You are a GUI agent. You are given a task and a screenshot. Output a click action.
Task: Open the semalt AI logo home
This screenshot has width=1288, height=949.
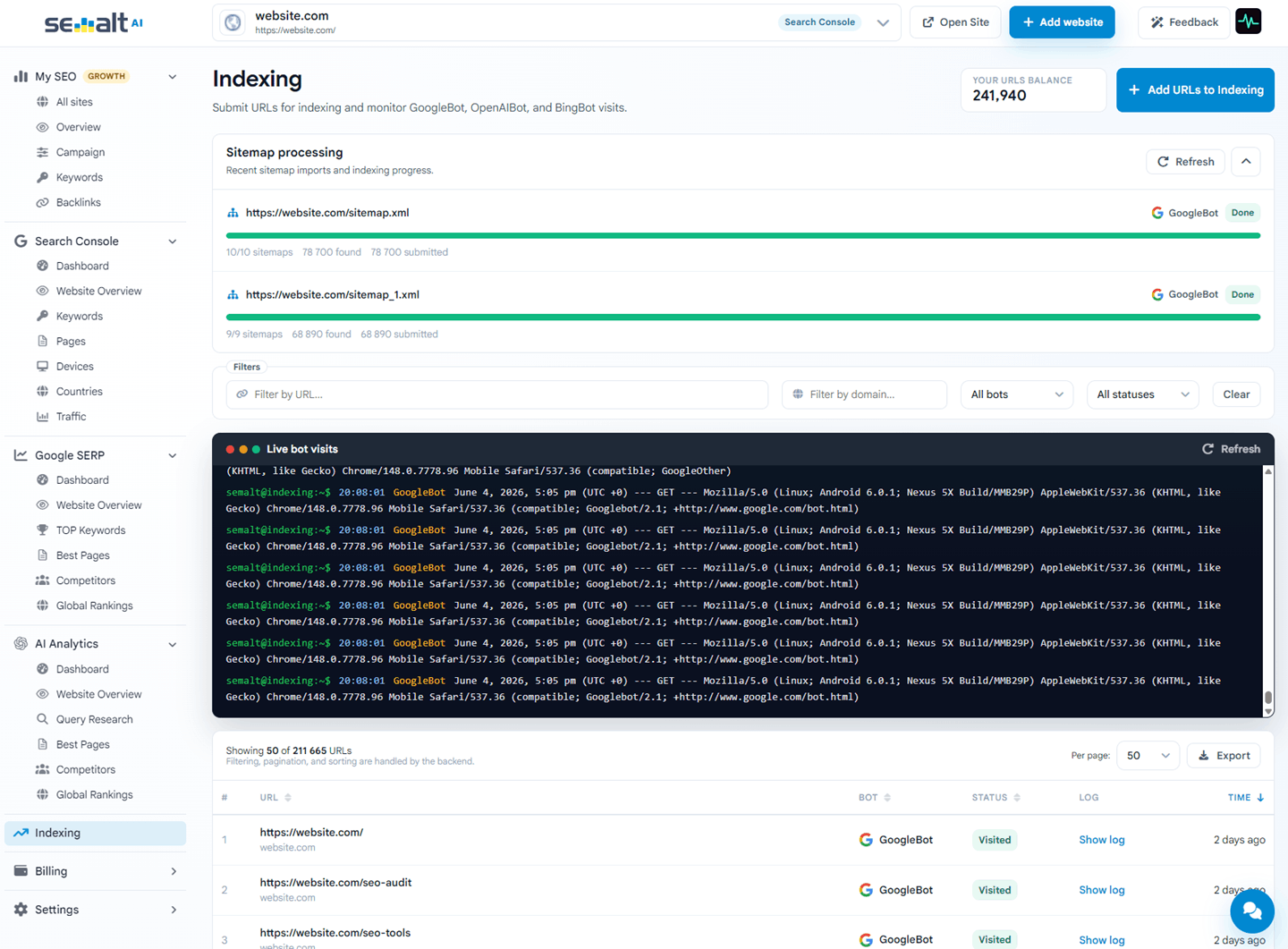[x=94, y=23]
